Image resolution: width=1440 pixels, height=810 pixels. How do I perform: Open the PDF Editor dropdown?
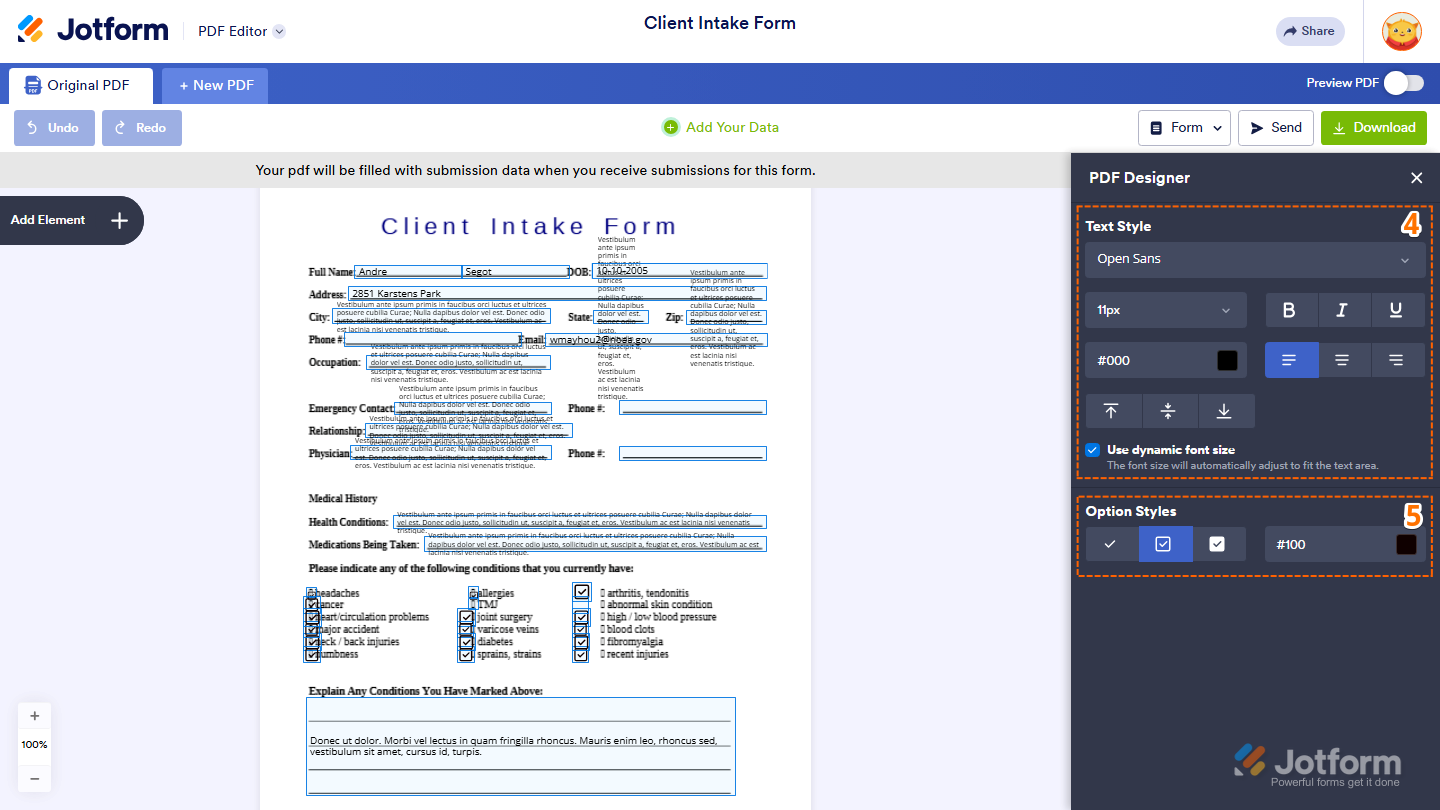click(x=241, y=31)
